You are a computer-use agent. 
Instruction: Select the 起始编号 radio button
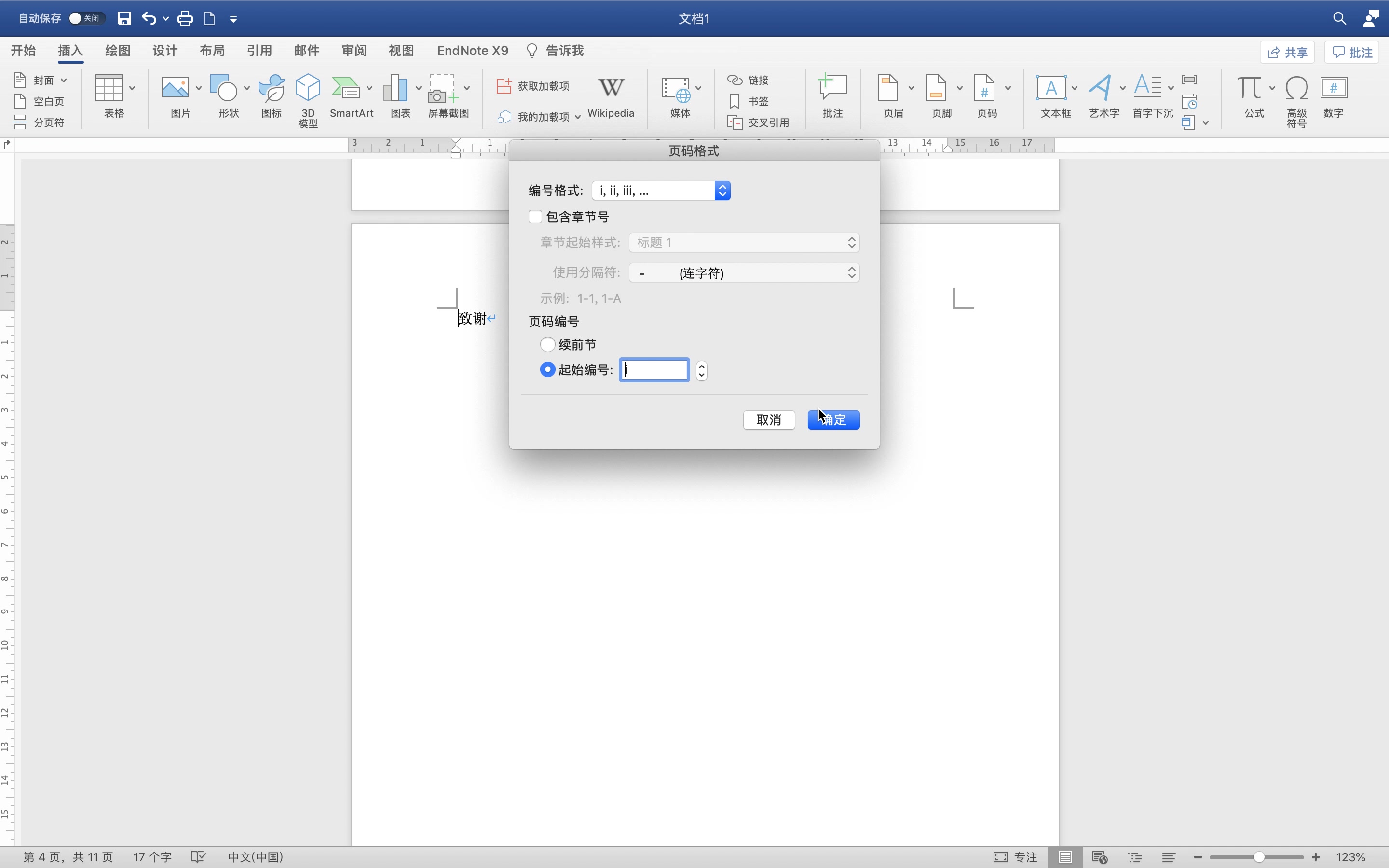click(547, 369)
